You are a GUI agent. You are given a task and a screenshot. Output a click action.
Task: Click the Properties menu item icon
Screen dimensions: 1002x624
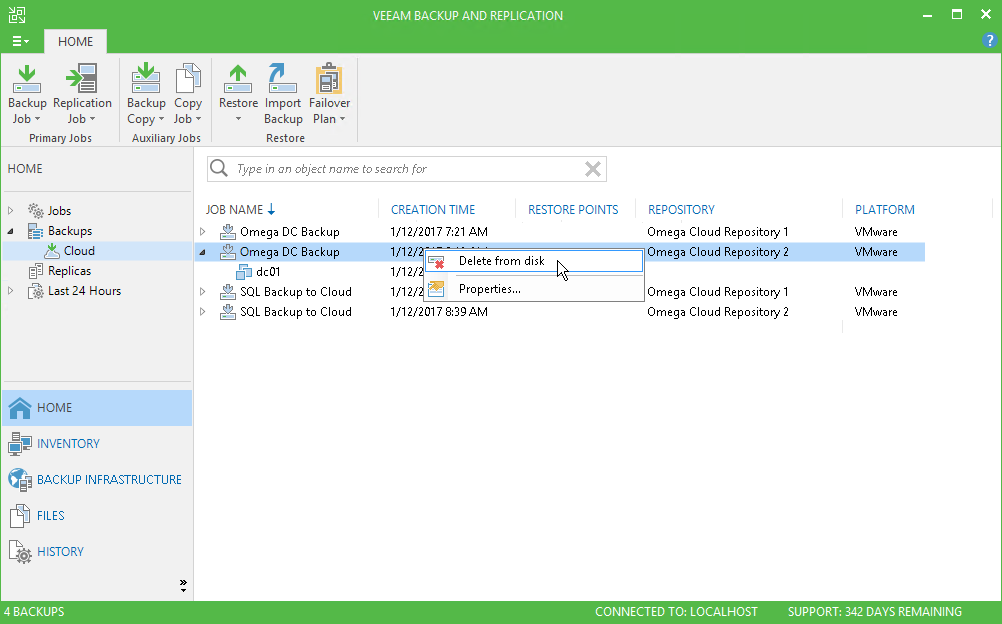436,289
